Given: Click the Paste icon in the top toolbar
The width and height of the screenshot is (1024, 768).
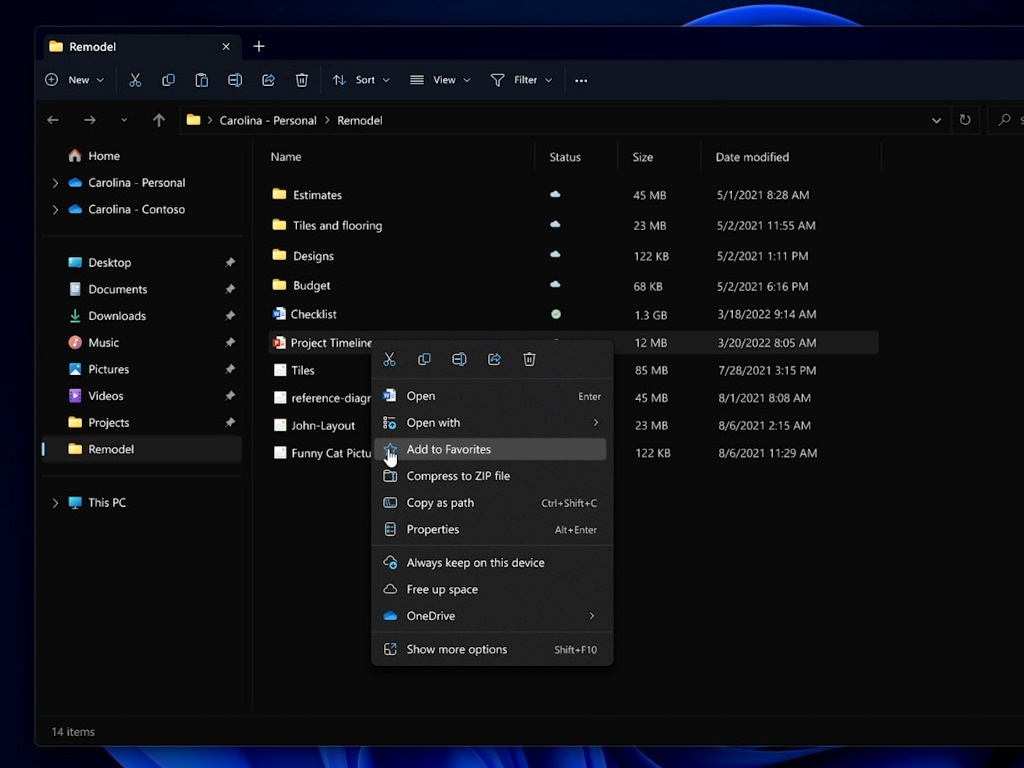Looking at the screenshot, I should click(x=201, y=80).
